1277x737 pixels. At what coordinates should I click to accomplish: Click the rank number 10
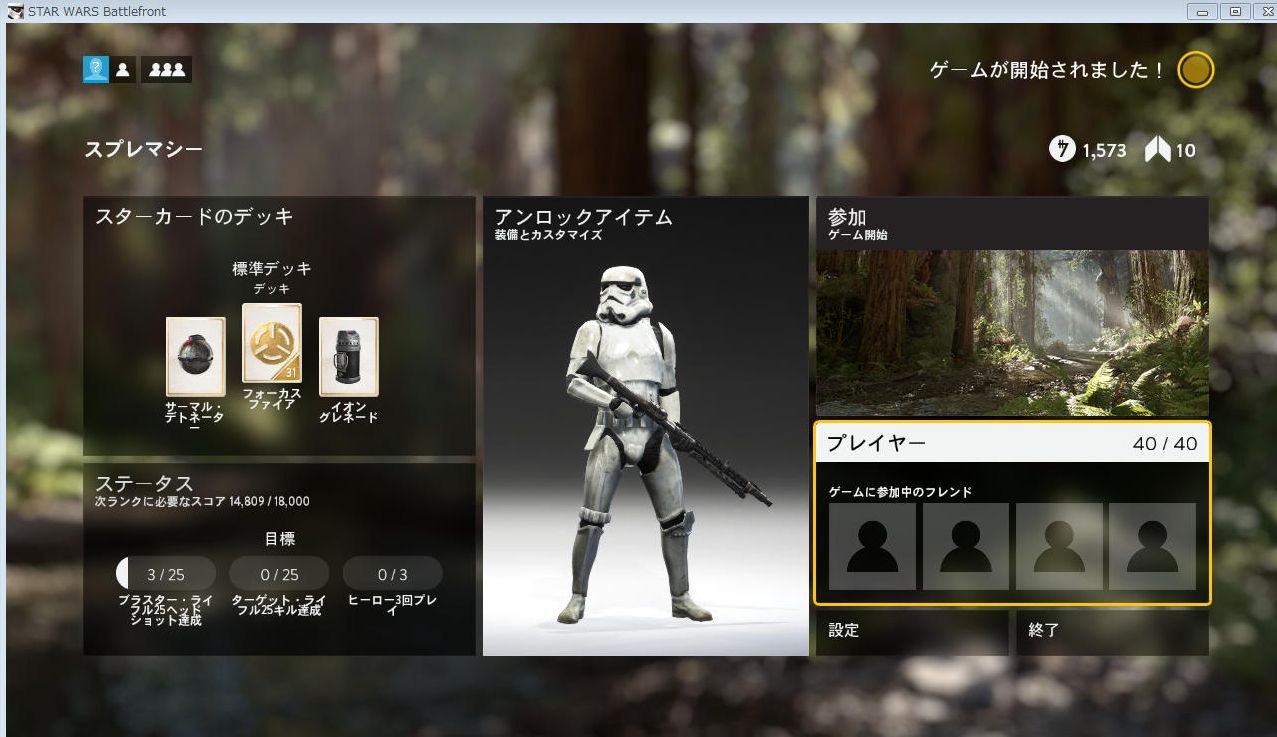click(x=1185, y=151)
